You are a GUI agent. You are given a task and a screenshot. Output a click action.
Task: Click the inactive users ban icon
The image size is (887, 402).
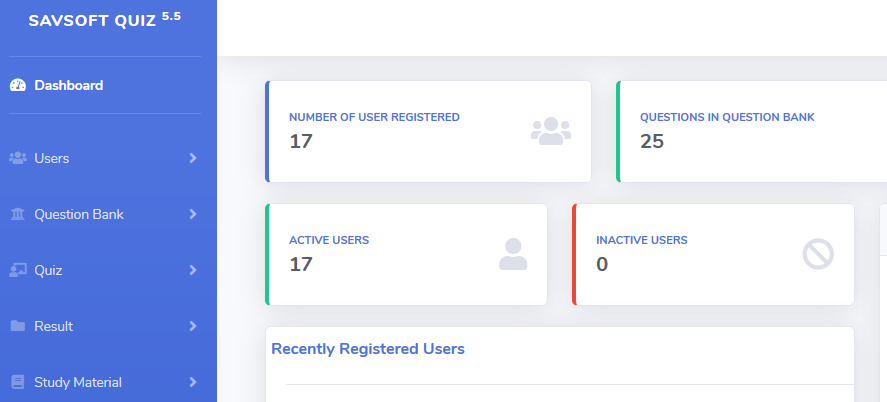coord(818,254)
